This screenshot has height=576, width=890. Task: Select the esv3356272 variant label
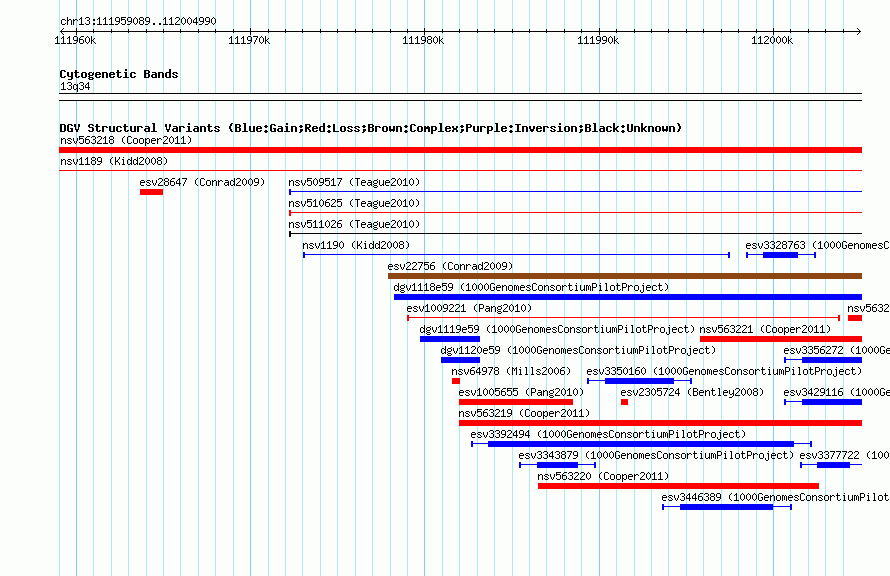[836, 350]
